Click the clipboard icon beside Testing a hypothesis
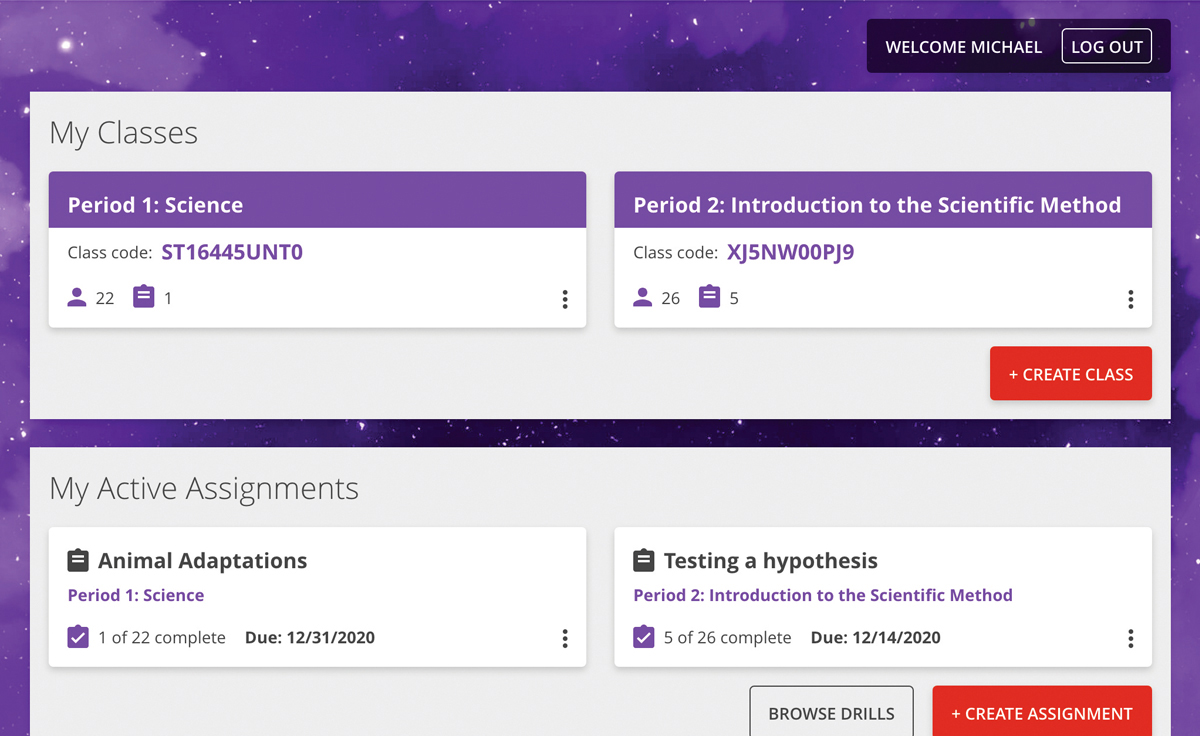The height and width of the screenshot is (736, 1200). tap(644, 560)
